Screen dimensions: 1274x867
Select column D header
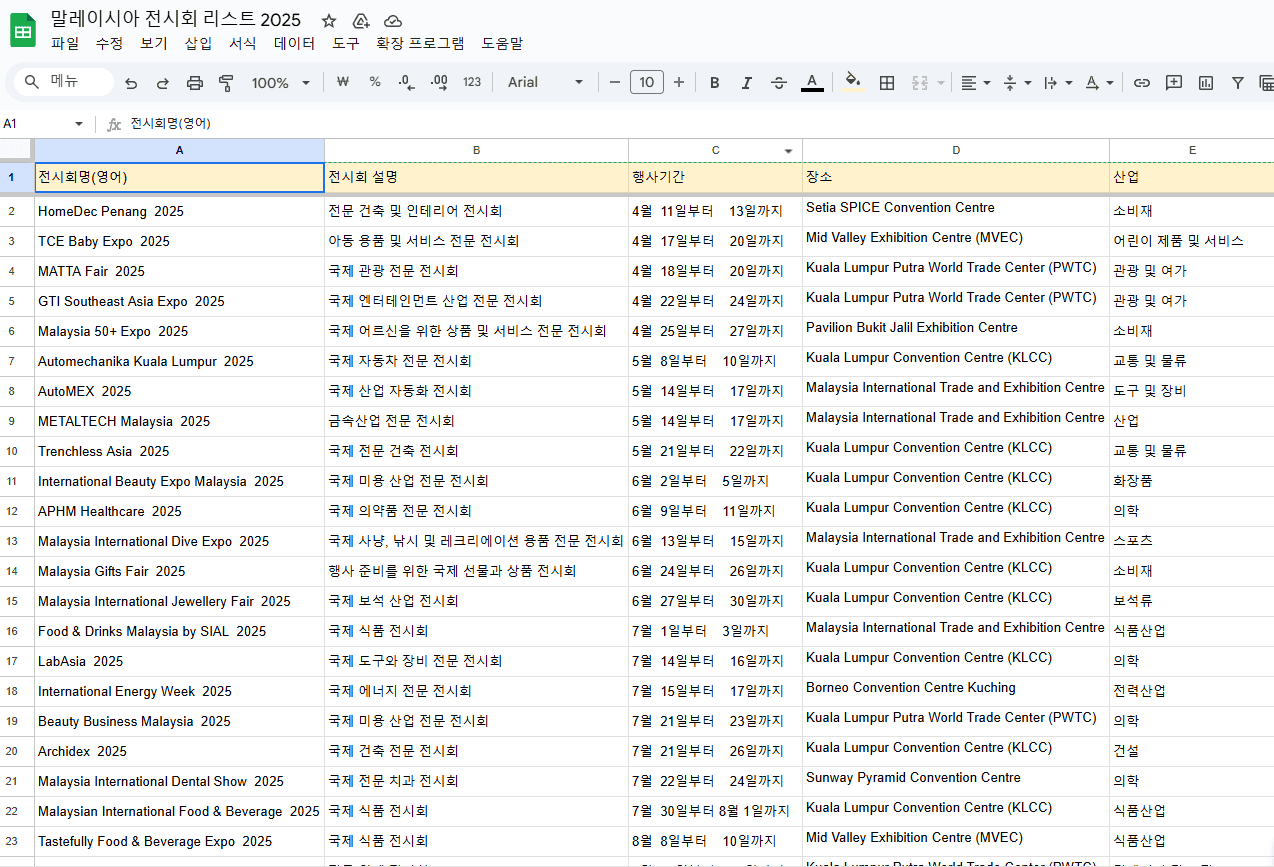[x=956, y=150]
